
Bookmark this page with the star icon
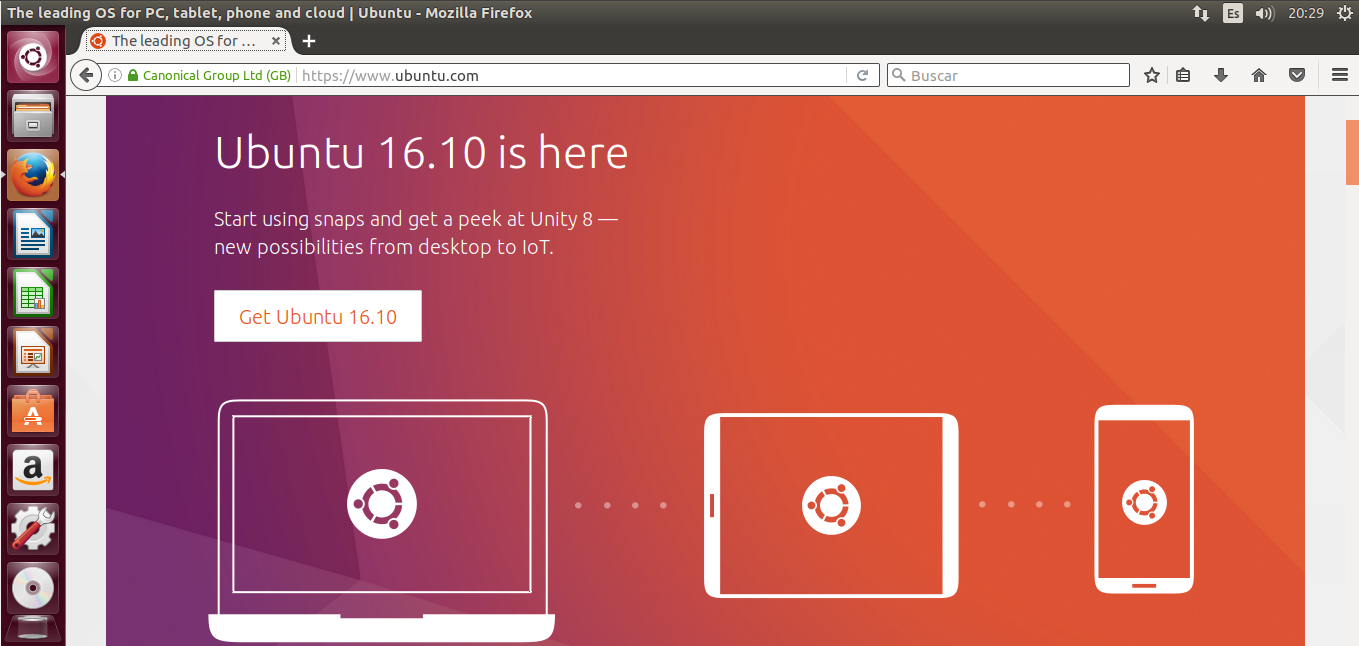point(1151,75)
